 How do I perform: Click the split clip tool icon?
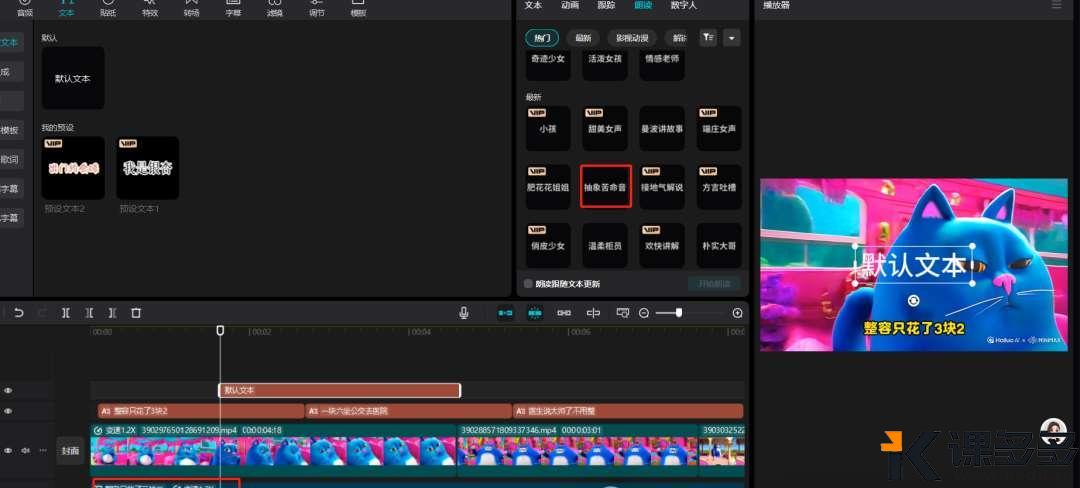(x=65, y=313)
